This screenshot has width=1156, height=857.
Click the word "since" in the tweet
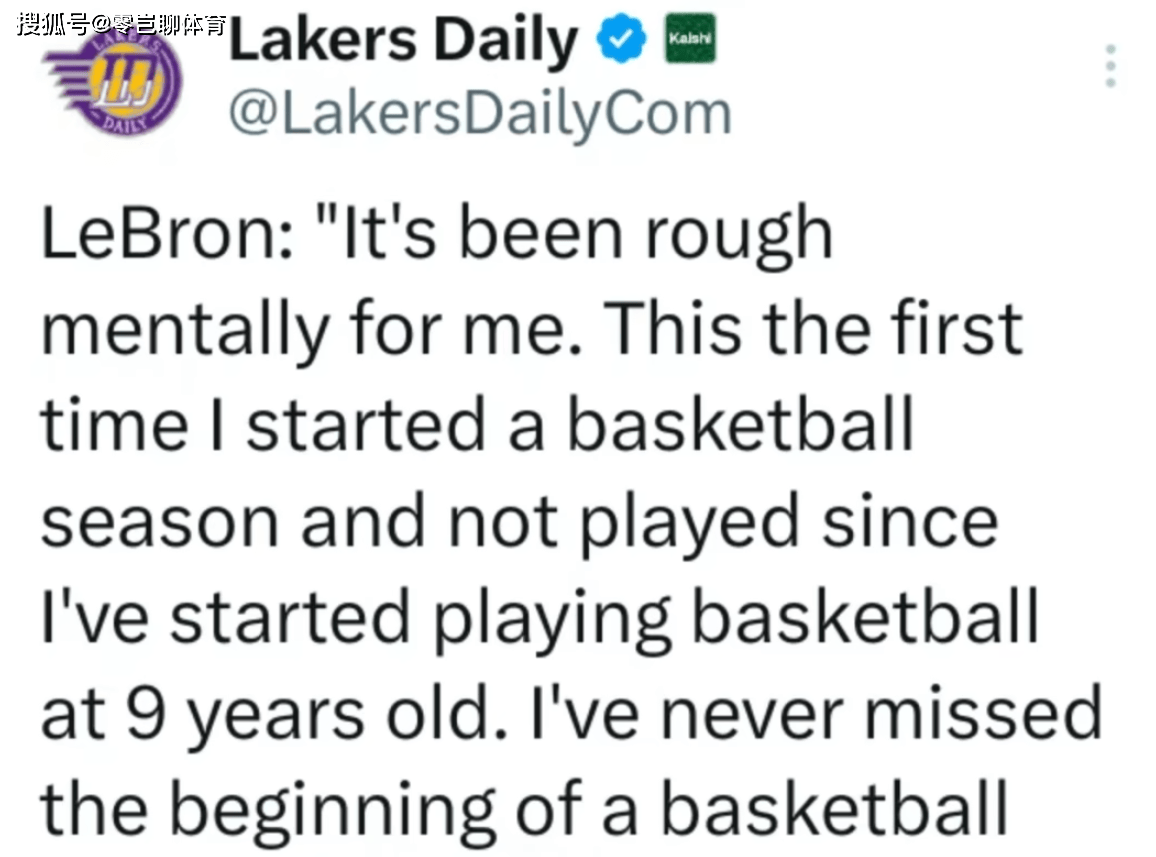tap(909, 520)
